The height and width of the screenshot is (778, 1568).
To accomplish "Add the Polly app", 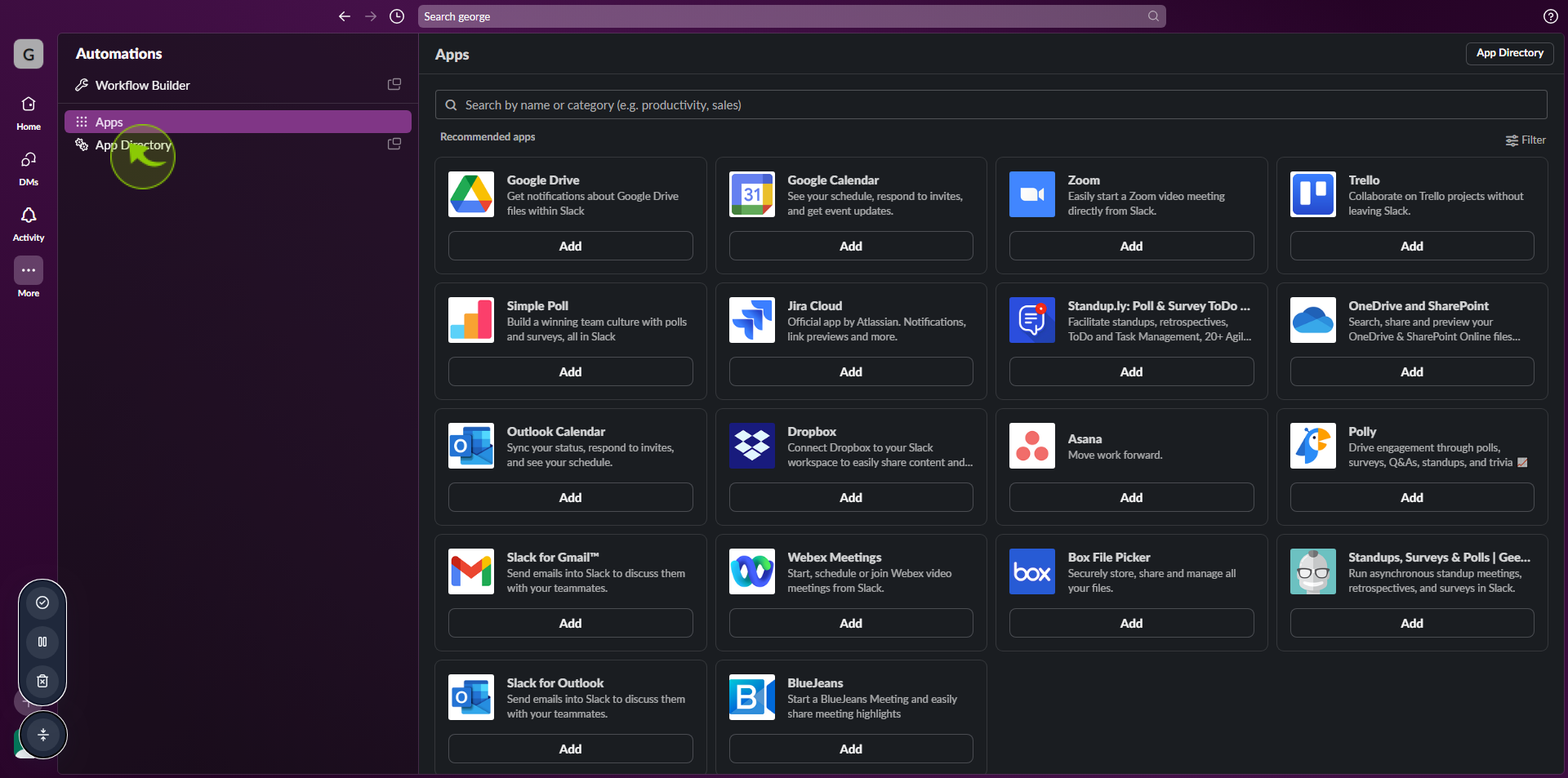I will click(x=1412, y=497).
